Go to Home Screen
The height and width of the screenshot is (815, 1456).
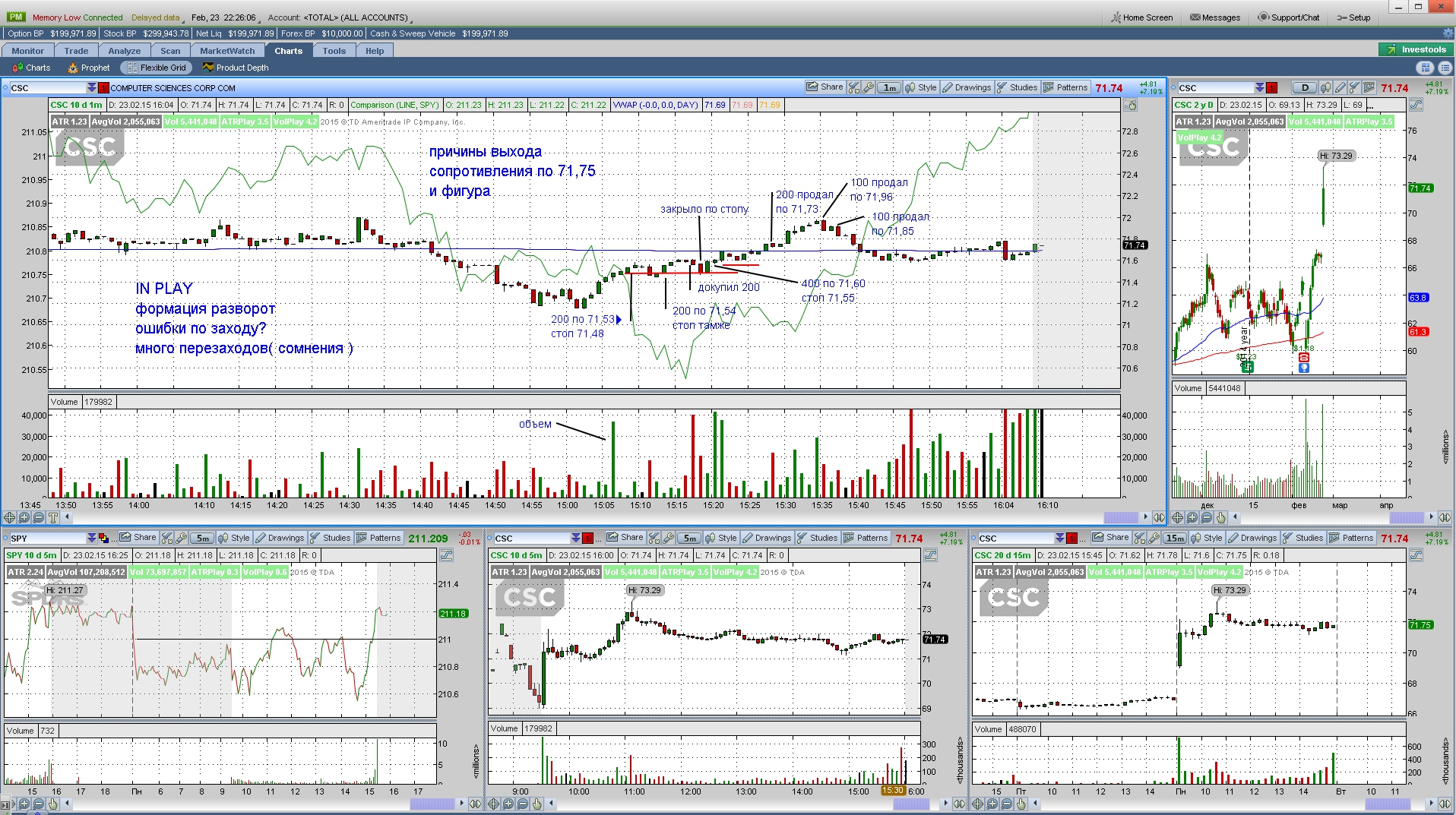tap(1142, 17)
